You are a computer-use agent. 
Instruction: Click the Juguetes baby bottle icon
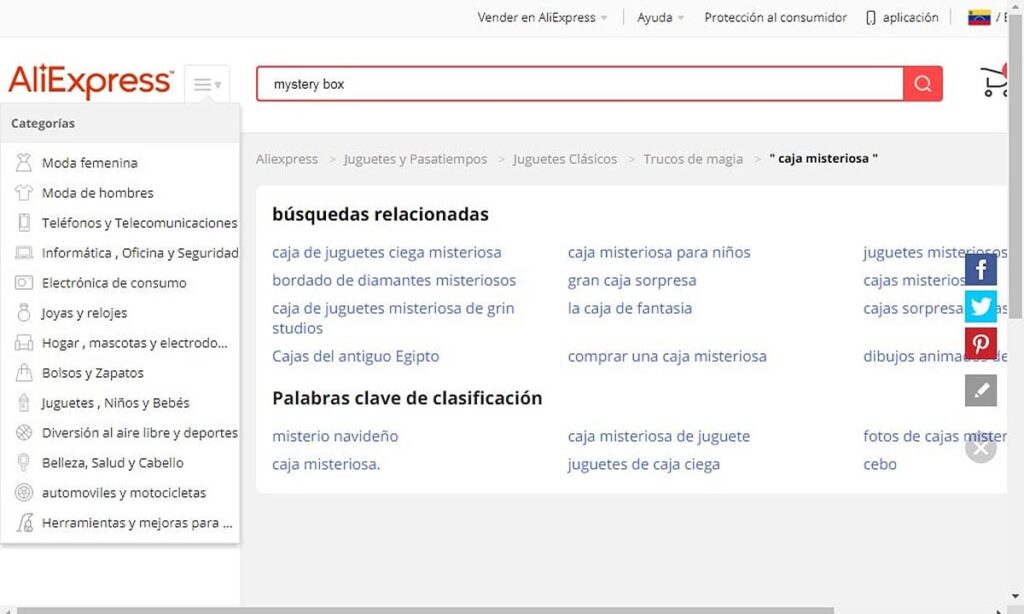coord(24,403)
